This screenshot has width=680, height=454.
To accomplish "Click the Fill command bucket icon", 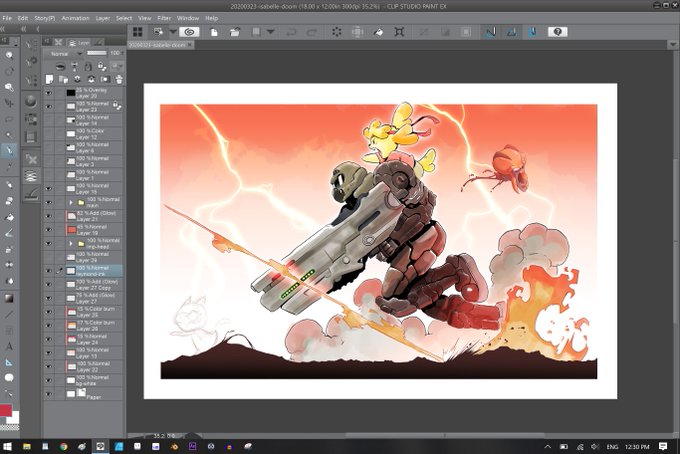I will click(378, 32).
